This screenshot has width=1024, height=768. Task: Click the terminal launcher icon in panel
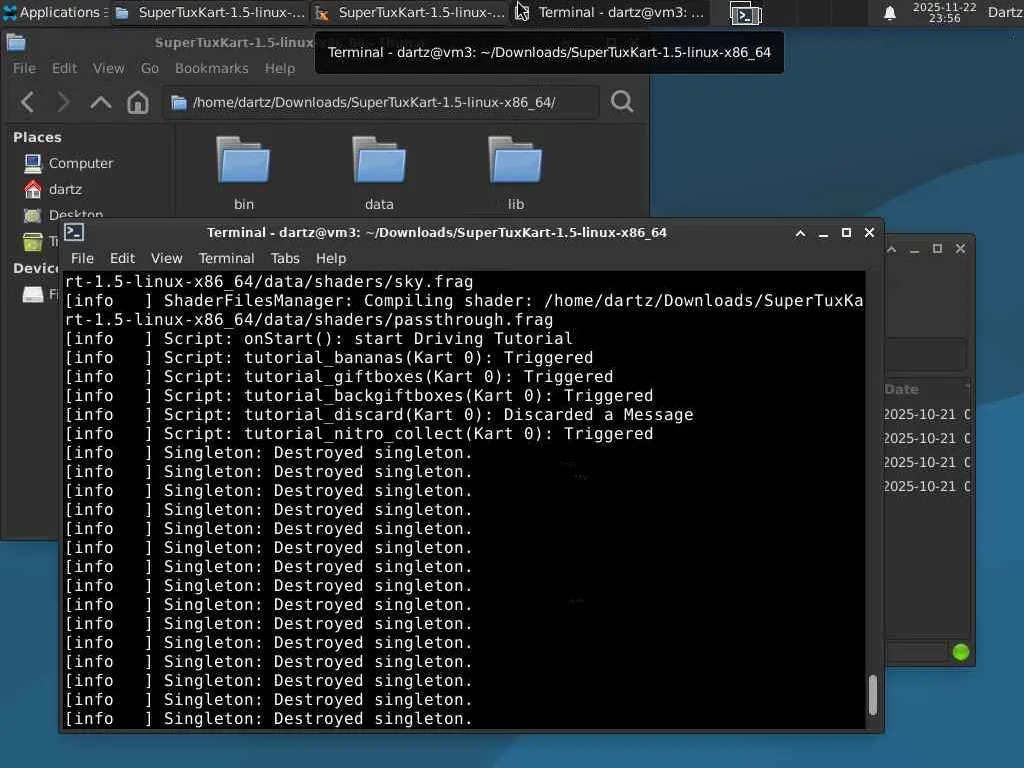click(x=745, y=13)
